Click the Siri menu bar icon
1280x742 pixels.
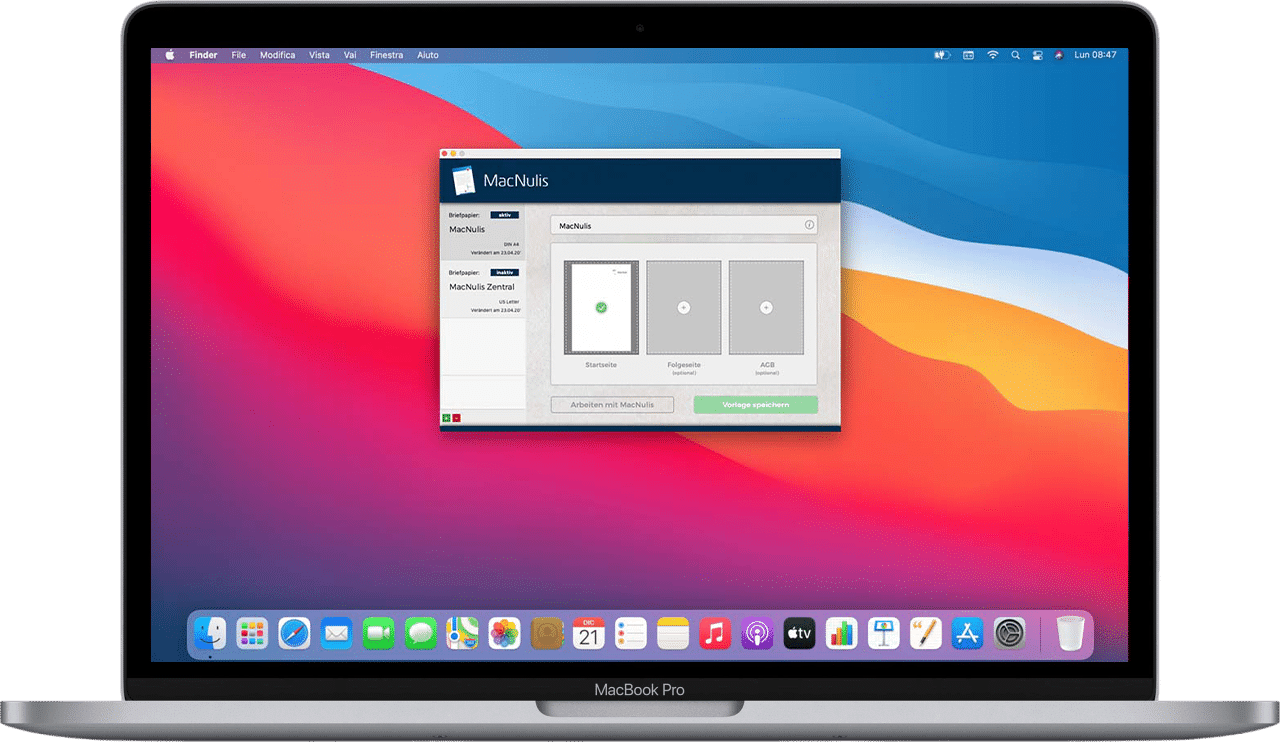1060,55
